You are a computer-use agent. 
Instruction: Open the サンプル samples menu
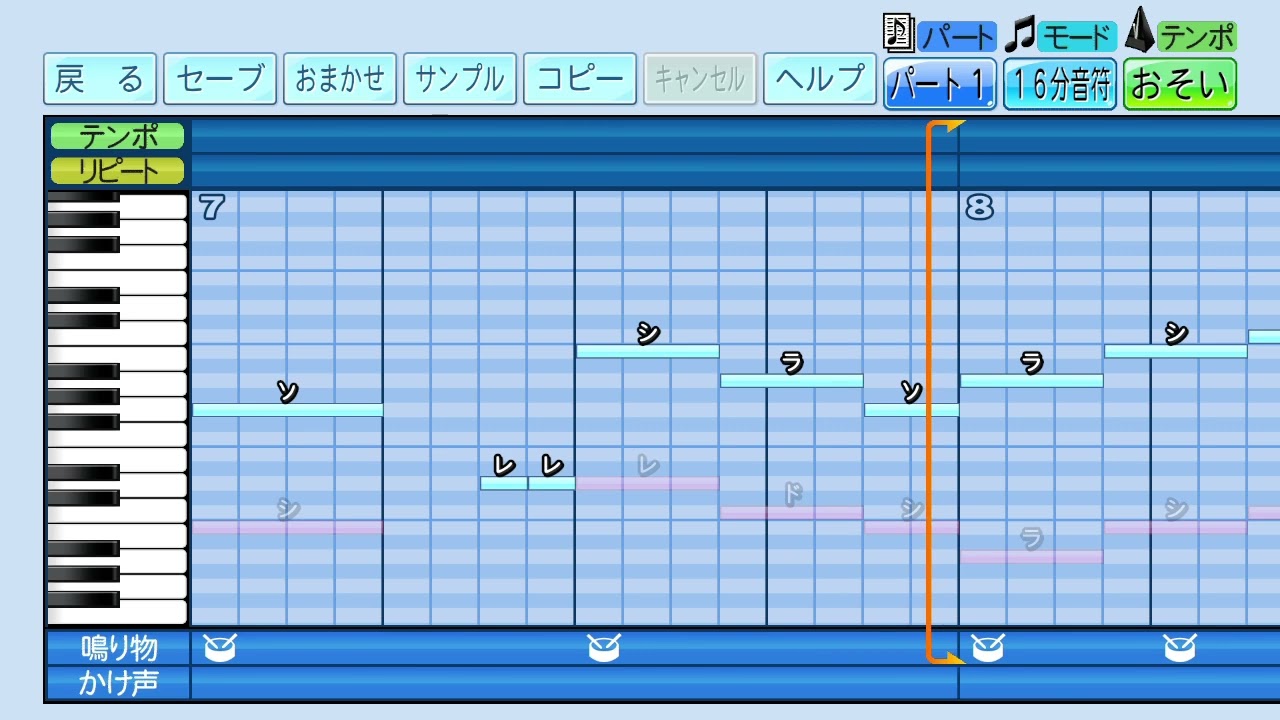click(x=460, y=79)
